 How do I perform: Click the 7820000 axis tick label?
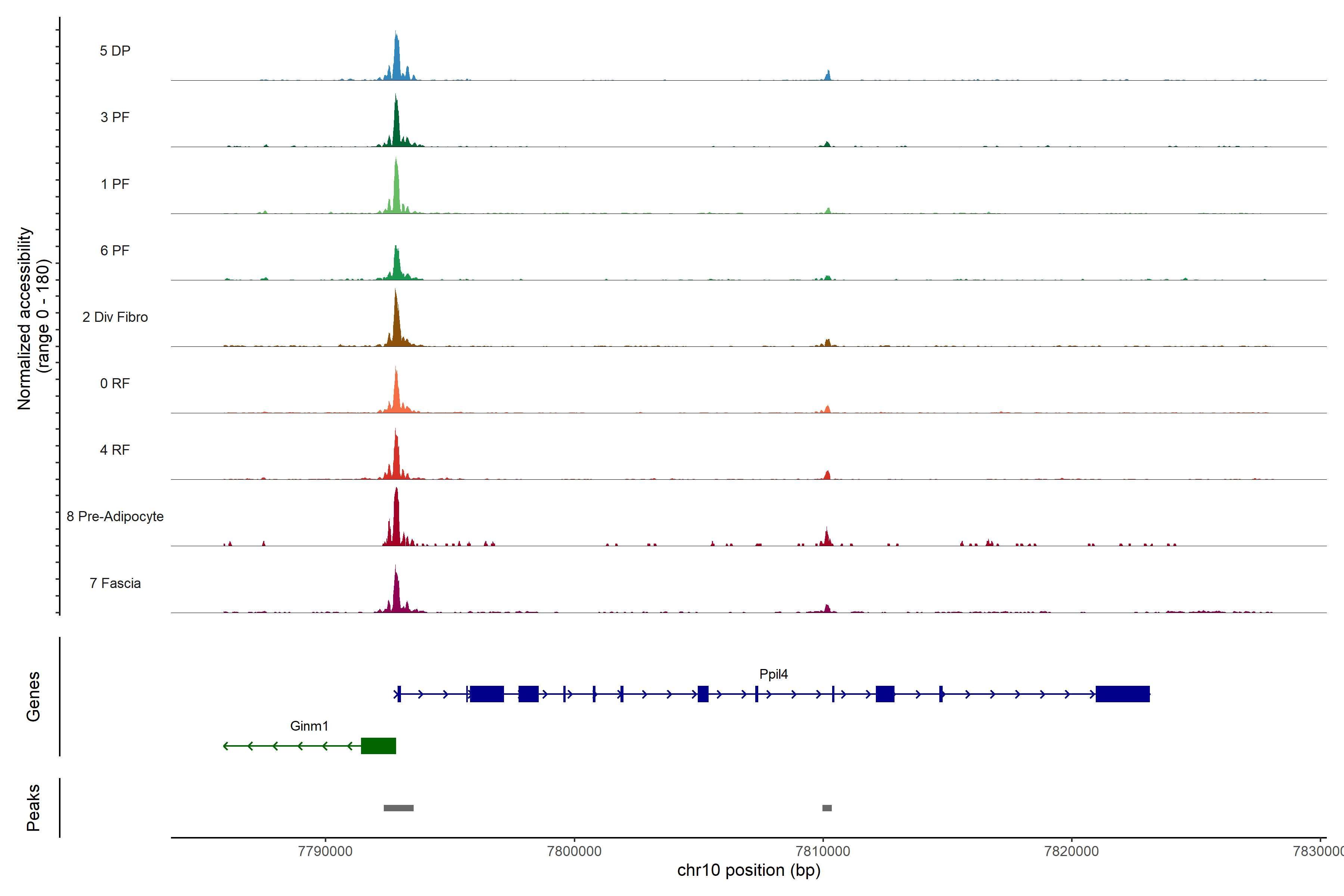(x=1071, y=852)
